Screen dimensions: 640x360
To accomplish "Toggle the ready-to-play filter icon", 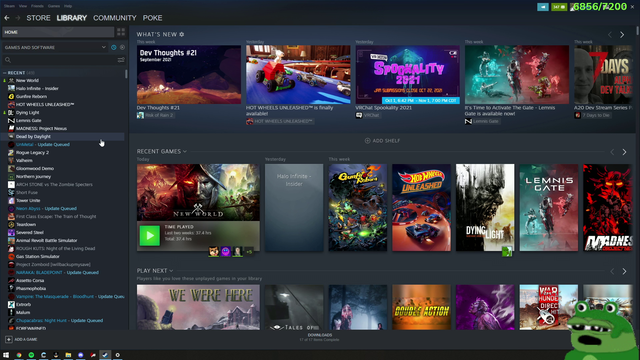I will coord(122,47).
